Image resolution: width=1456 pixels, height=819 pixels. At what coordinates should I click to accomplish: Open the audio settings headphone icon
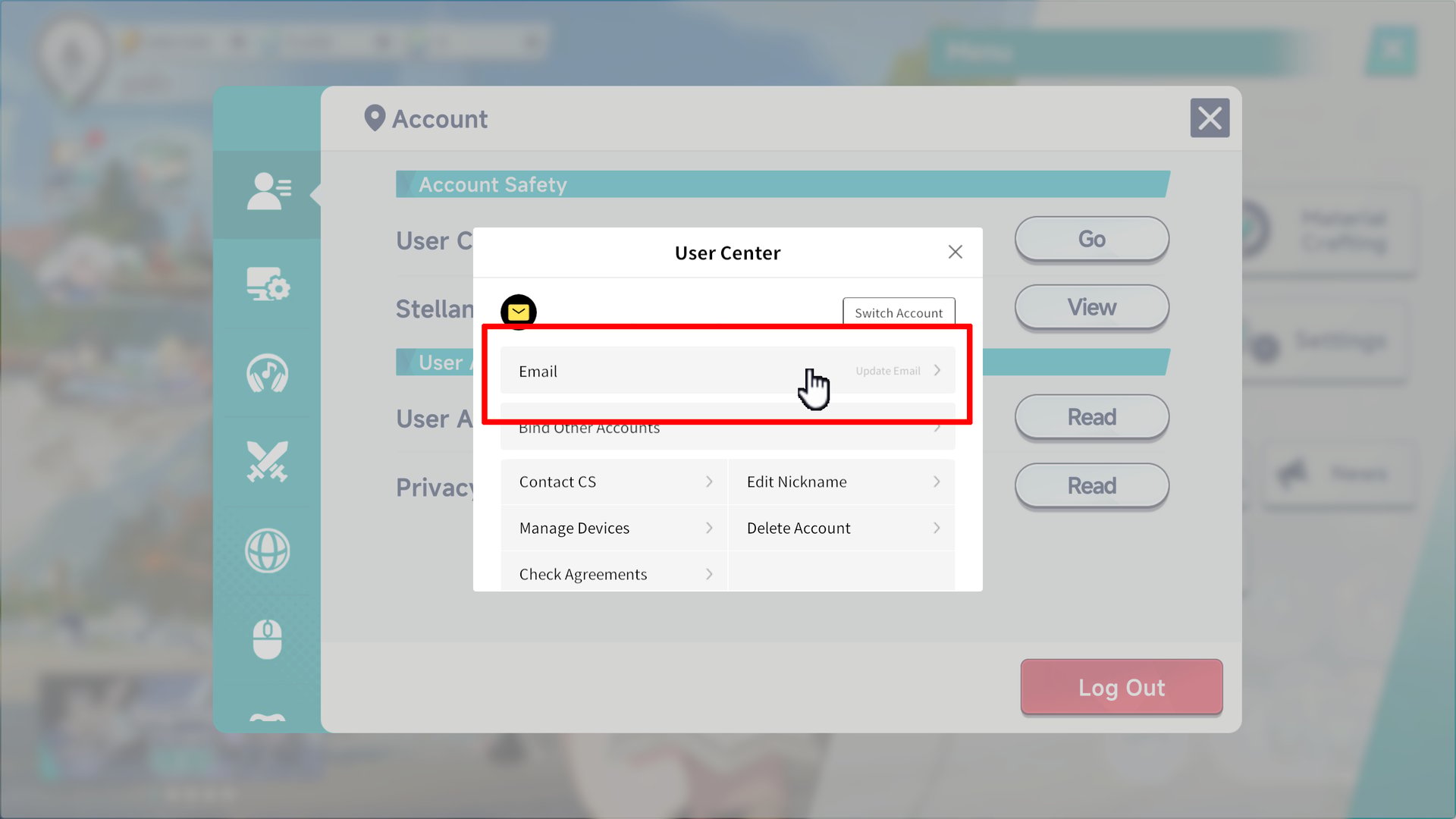point(268,373)
